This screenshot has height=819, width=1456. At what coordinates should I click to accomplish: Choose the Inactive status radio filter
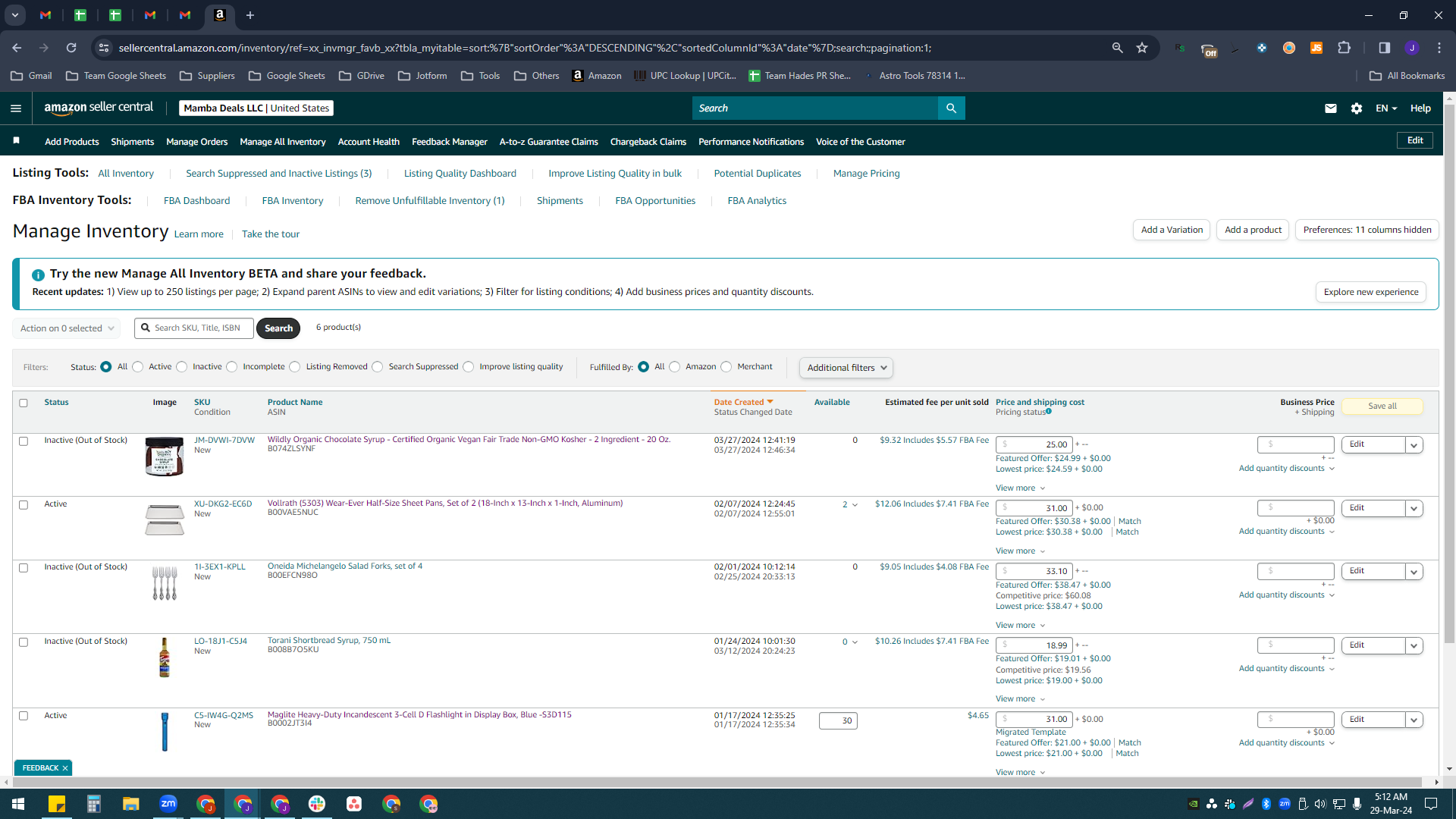(x=182, y=367)
